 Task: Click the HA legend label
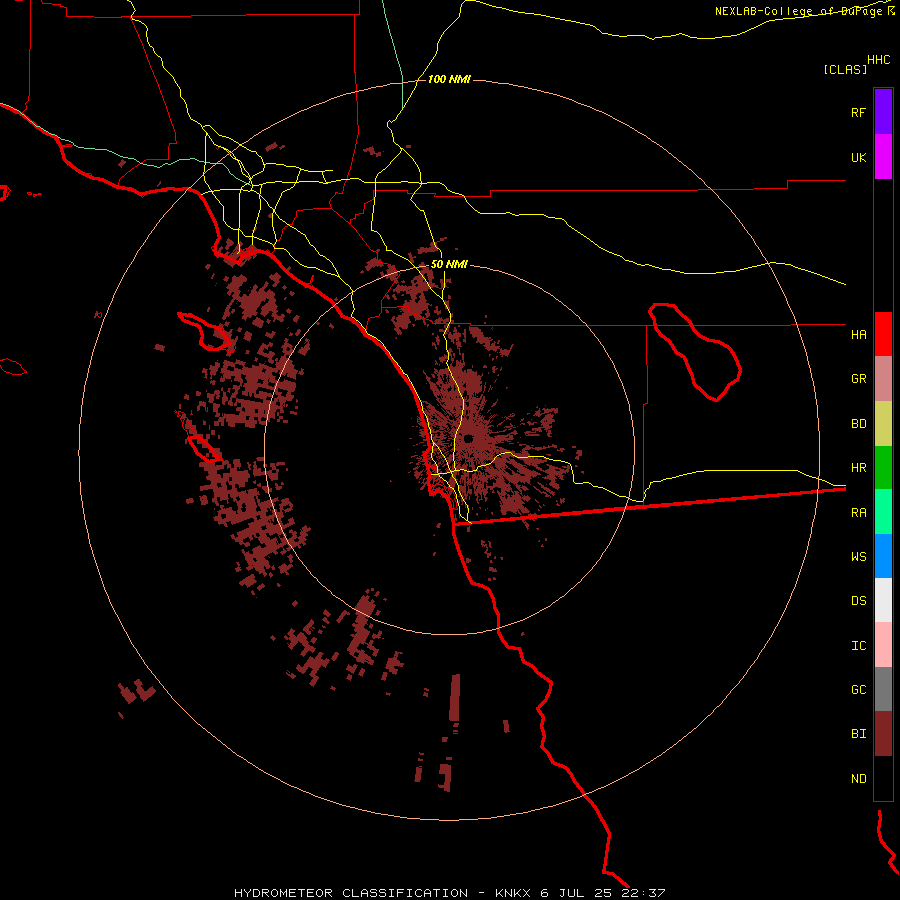pos(858,335)
